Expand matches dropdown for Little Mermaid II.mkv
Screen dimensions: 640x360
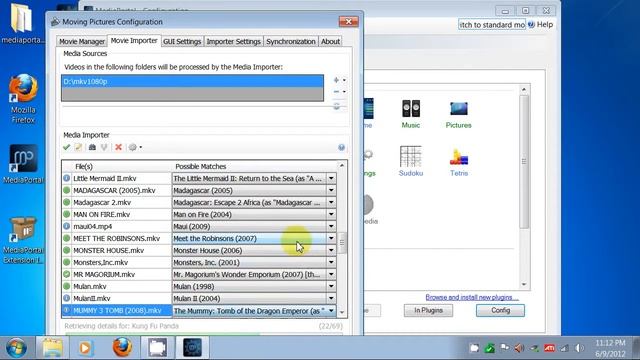tap(331, 178)
